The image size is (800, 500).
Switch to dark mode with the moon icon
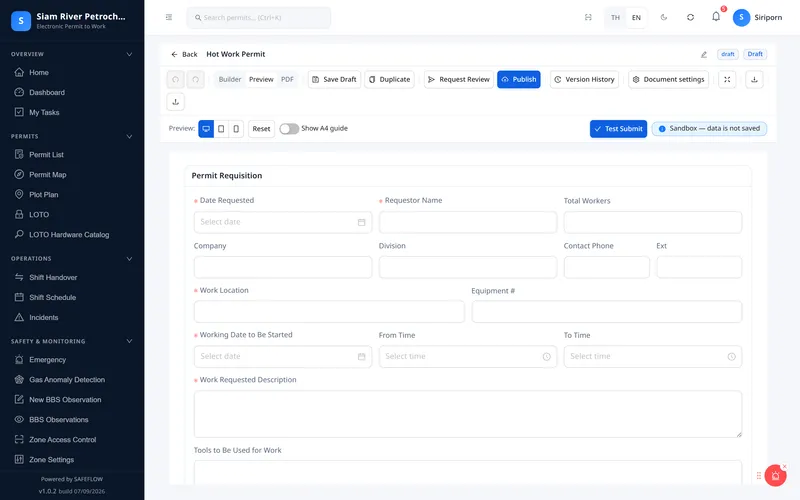click(664, 17)
